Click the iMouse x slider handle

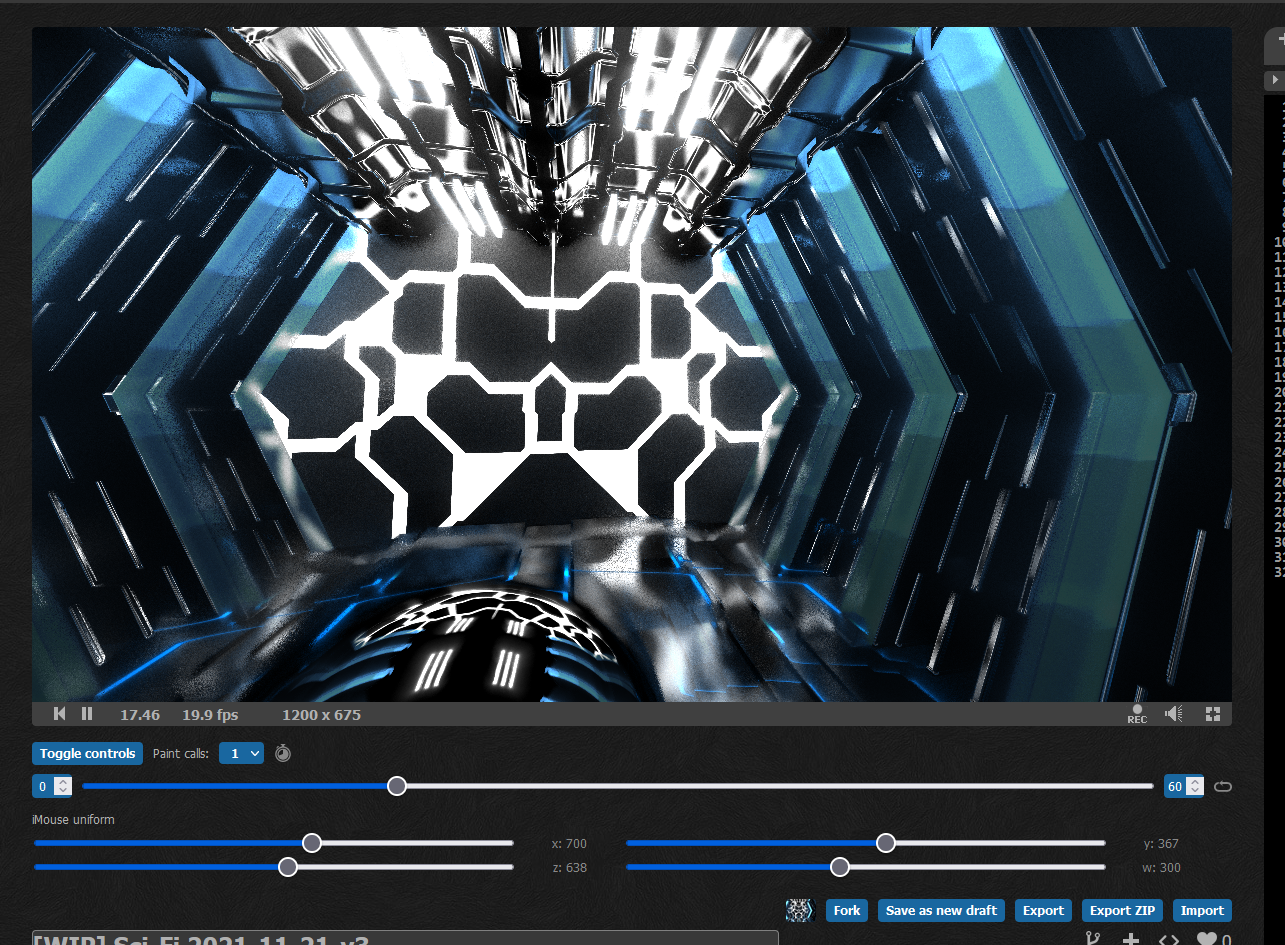[312, 843]
